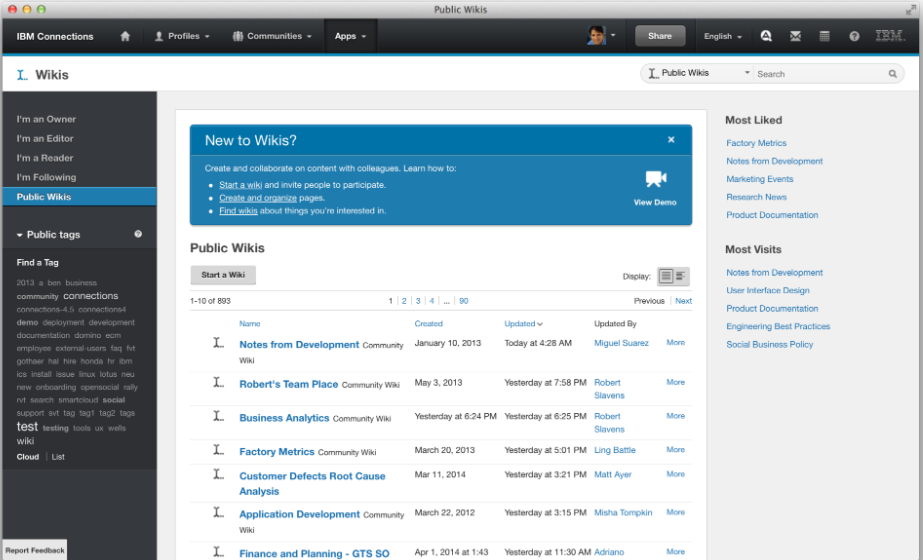Screen dimensions: 923x560
Task: Click the user profile photo
Action: click(x=596, y=36)
